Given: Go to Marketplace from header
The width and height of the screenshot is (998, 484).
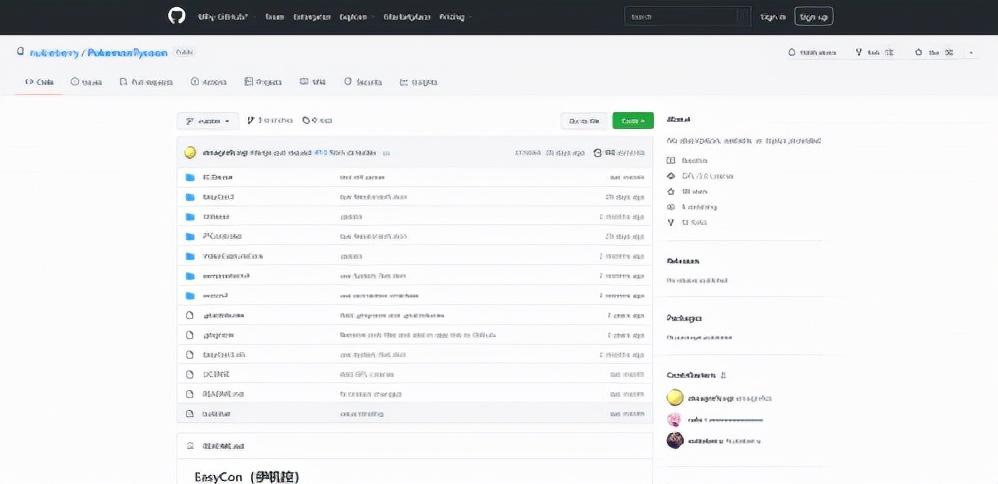Looking at the screenshot, I should [407, 17].
